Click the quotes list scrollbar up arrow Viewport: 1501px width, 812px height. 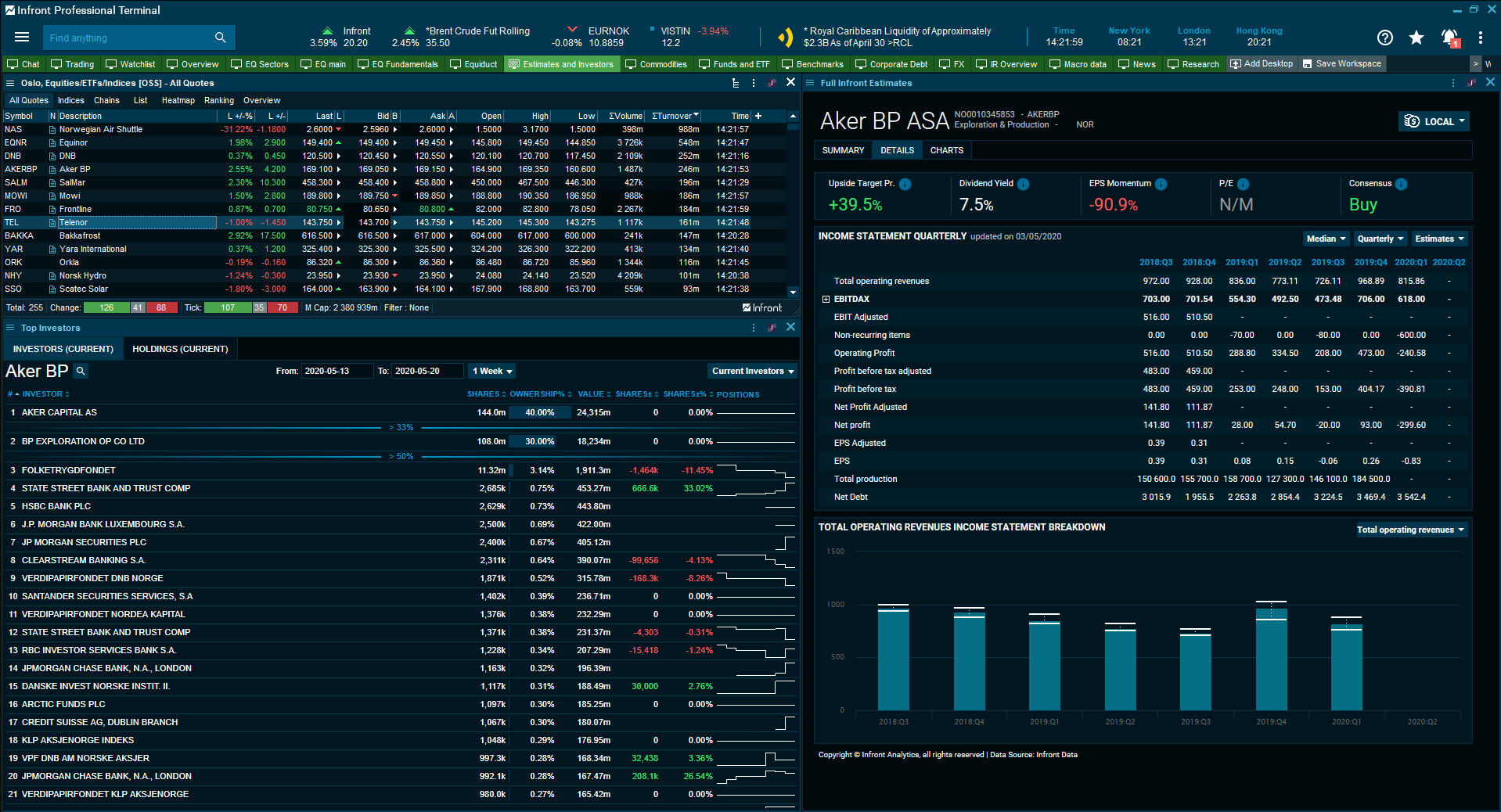[x=793, y=116]
